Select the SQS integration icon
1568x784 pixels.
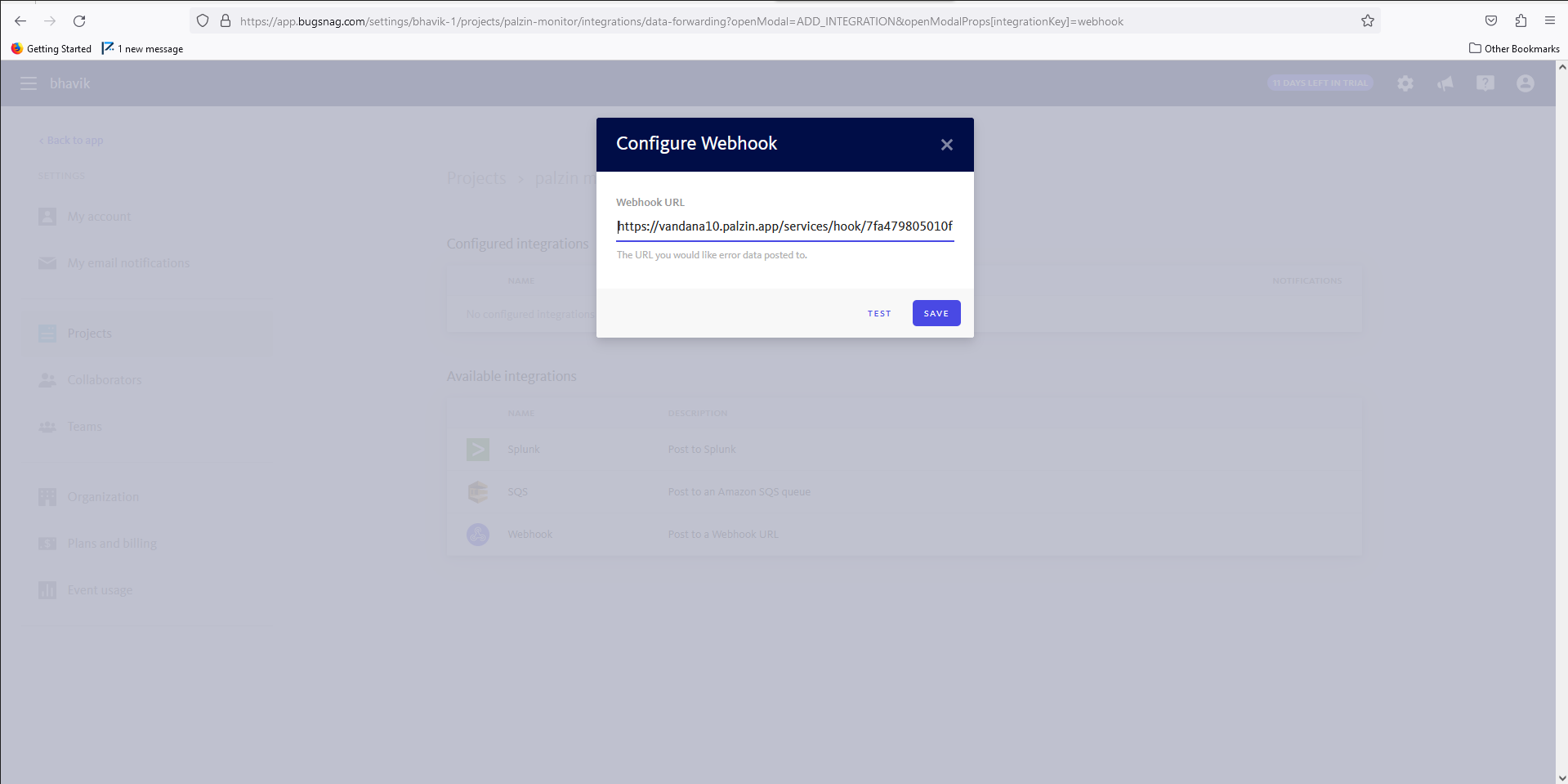pyautogui.click(x=478, y=492)
